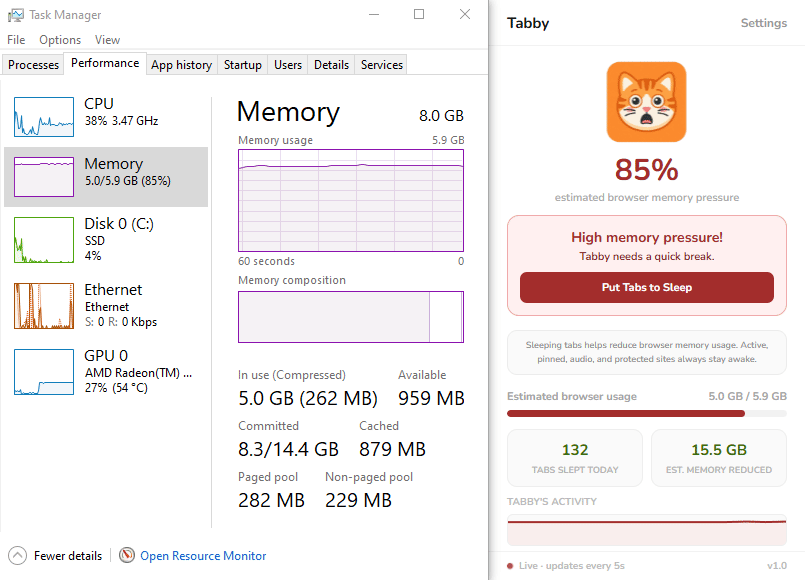Open the File menu
This screenshot has height=580, width=805.
(x=16, y=40)
